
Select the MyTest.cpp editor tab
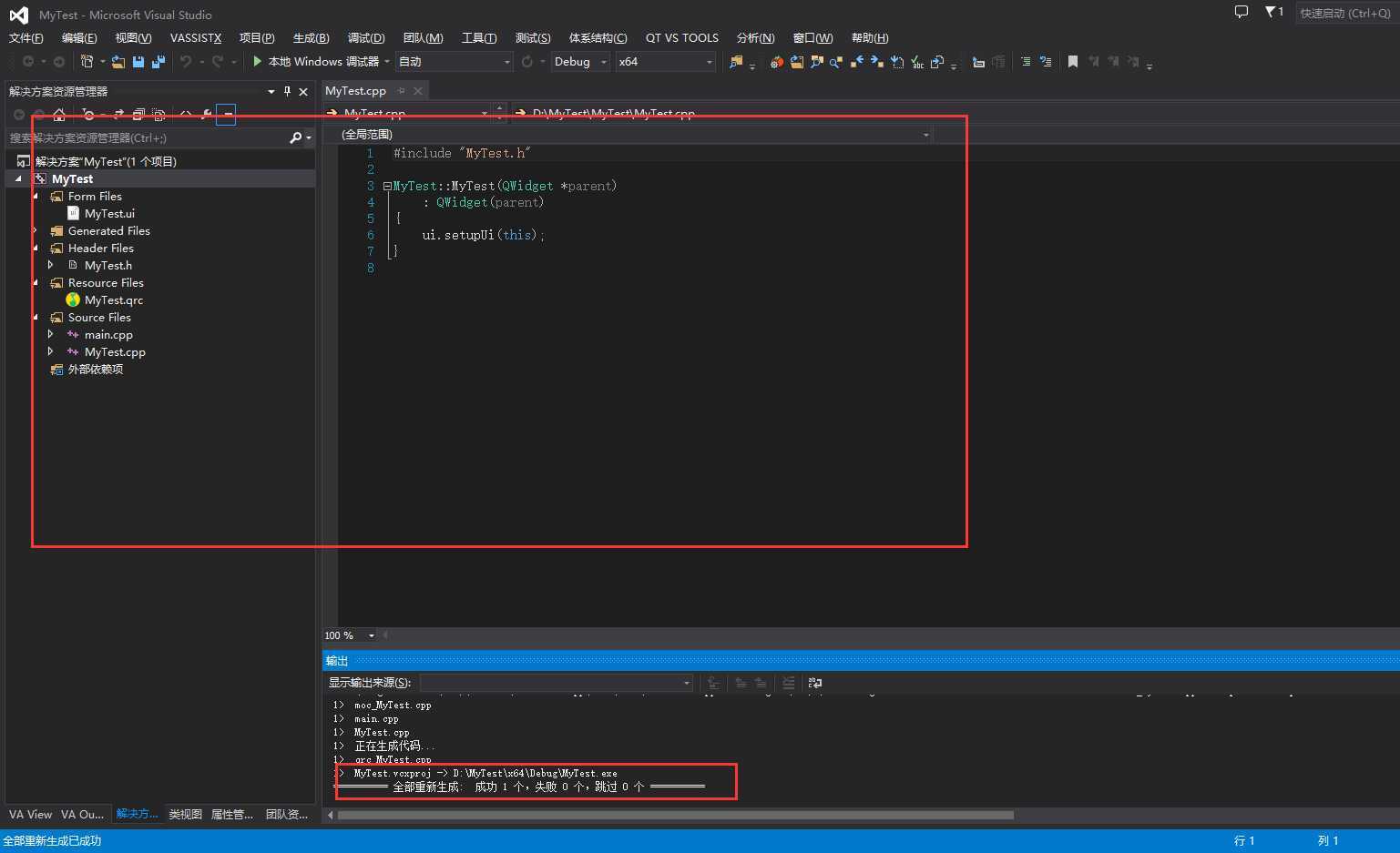point(355,91)
